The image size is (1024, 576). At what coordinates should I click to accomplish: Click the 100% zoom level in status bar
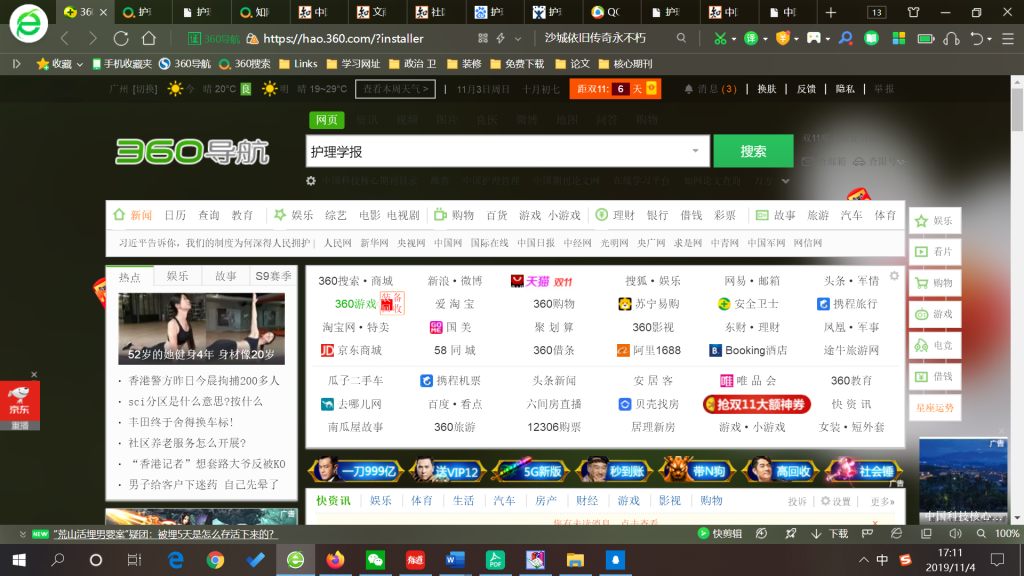pos(1006,534)
